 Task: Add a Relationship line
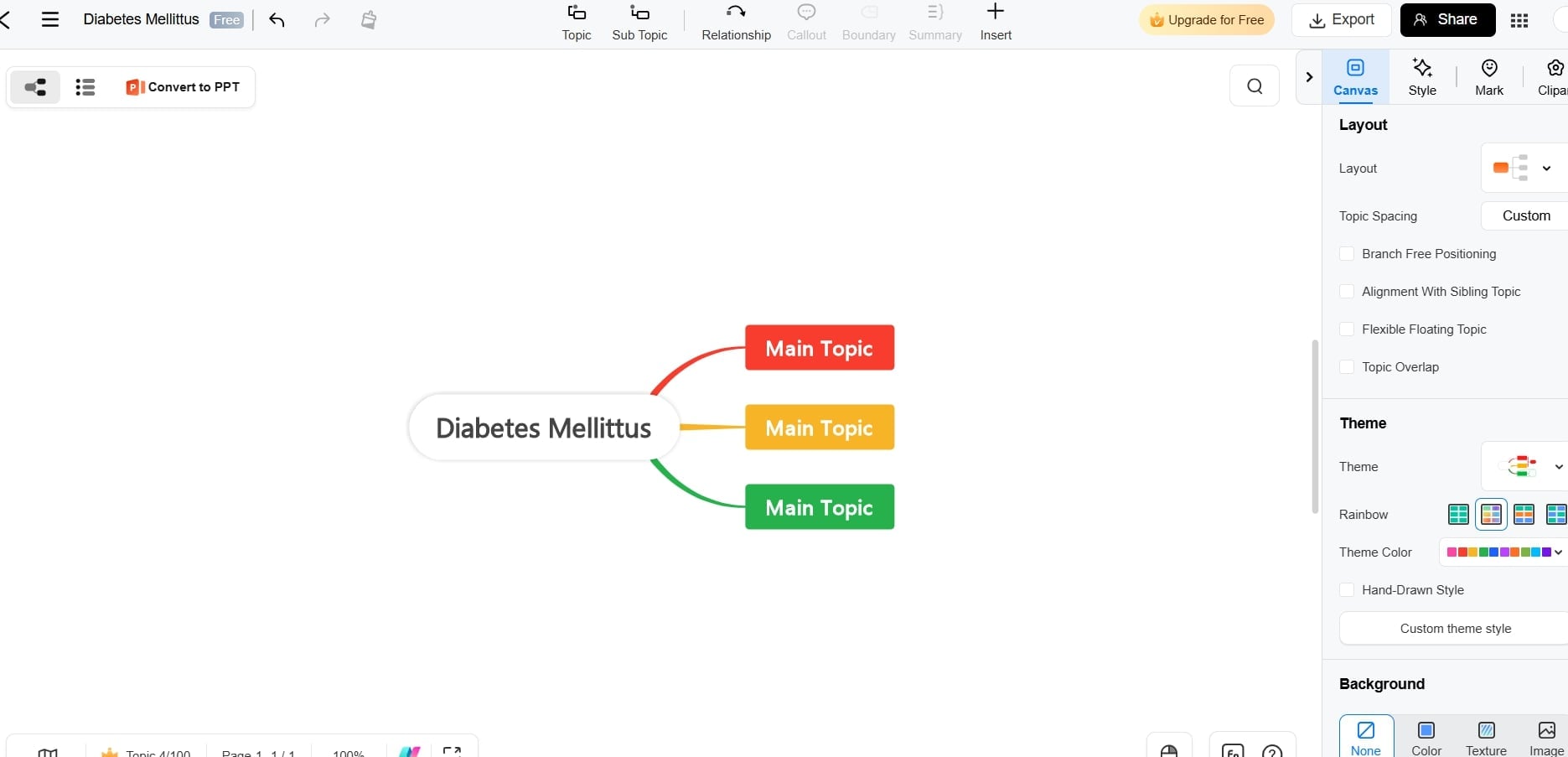[x=736, y=22]
